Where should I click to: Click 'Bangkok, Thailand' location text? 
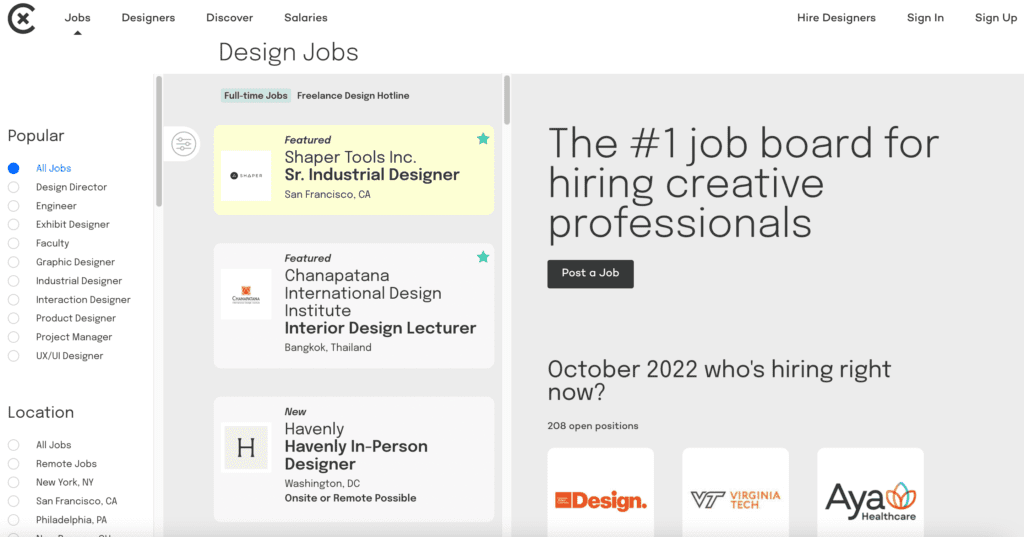point(328,348)
